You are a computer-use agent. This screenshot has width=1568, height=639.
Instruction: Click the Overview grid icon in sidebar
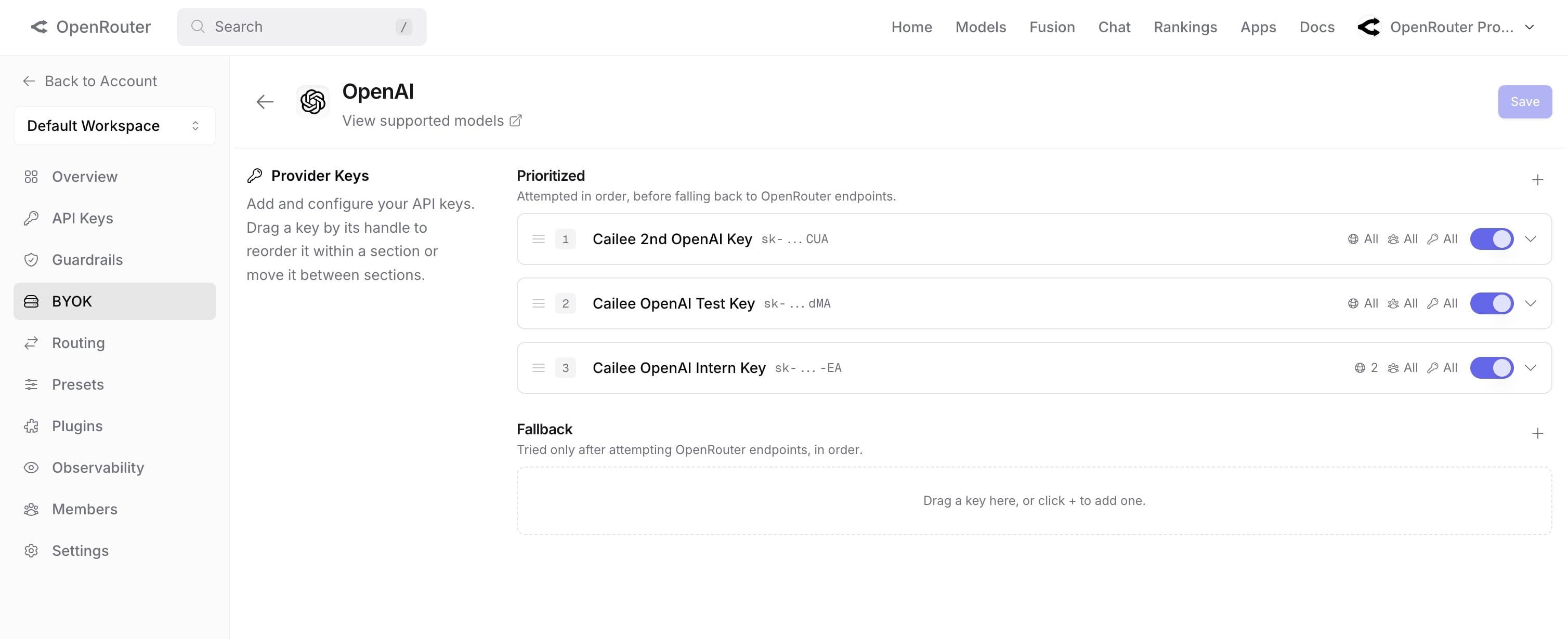coord(31,177)
